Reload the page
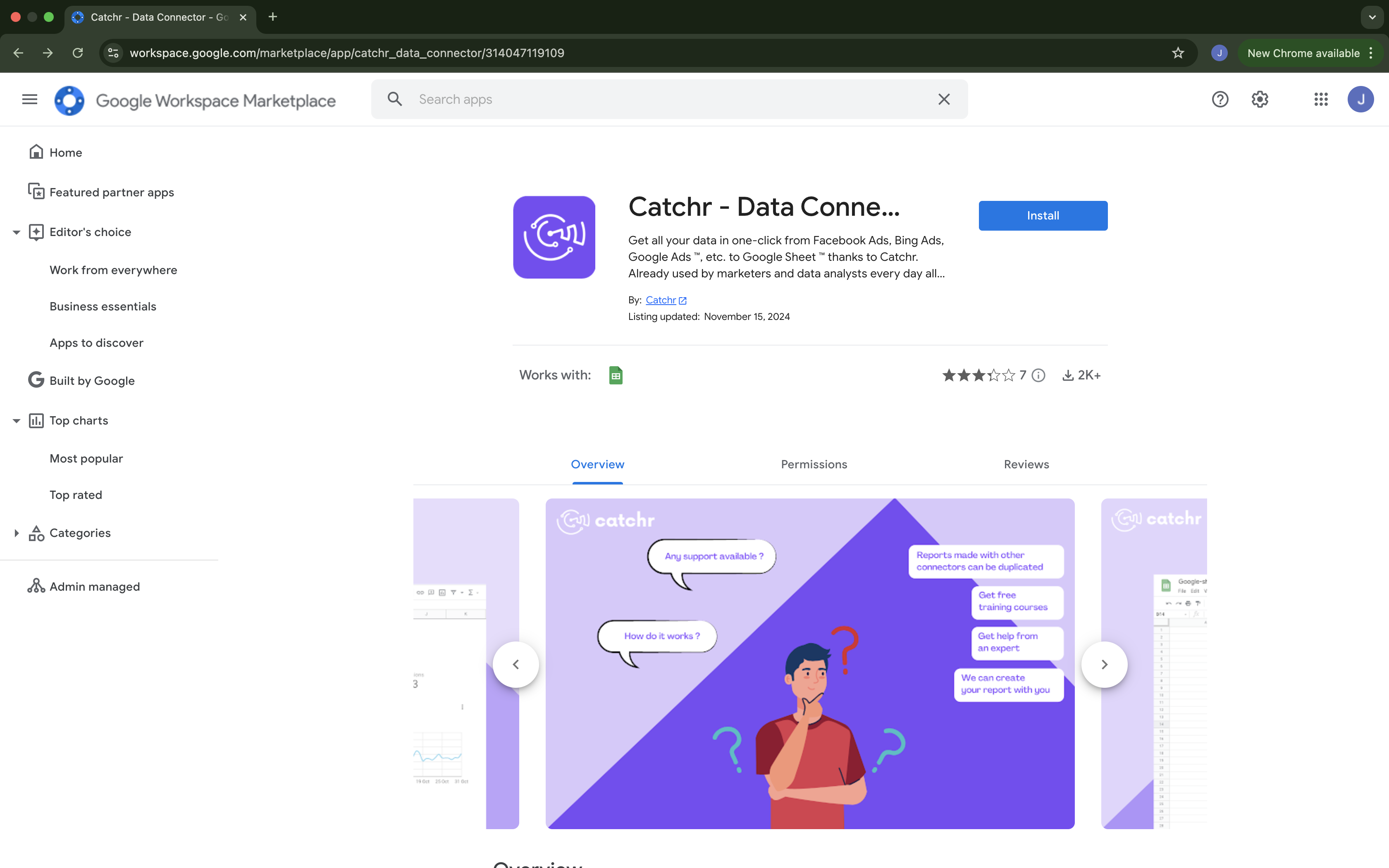This screenshot has height=868, width=1389. (77, 53)
